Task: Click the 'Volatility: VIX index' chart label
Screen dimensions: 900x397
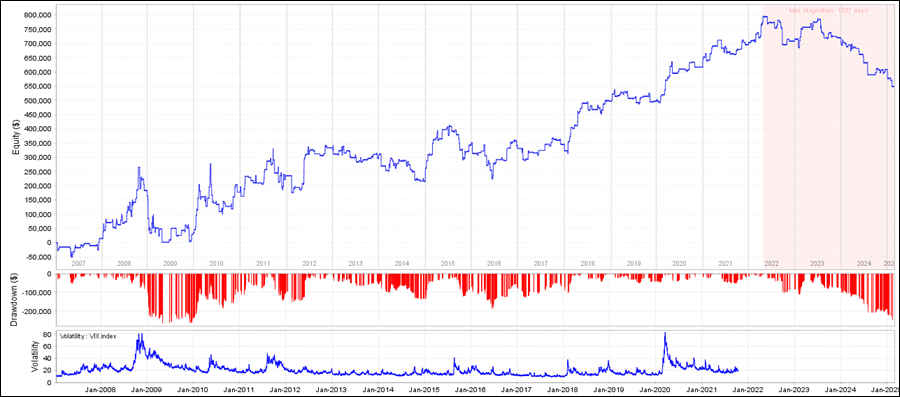Action: (88, 336)
